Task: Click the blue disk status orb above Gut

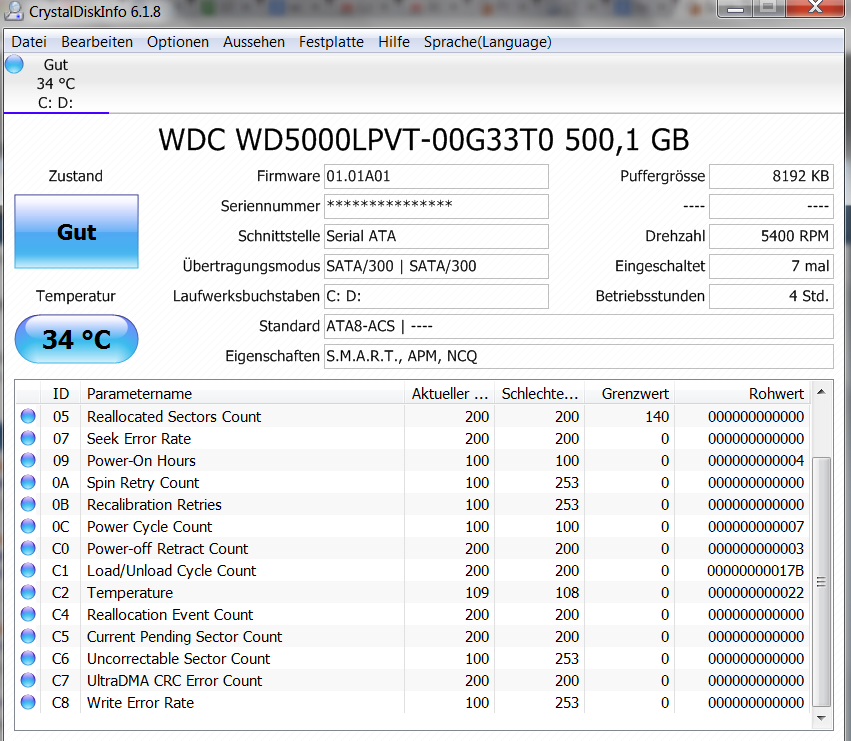Action: 15,64
